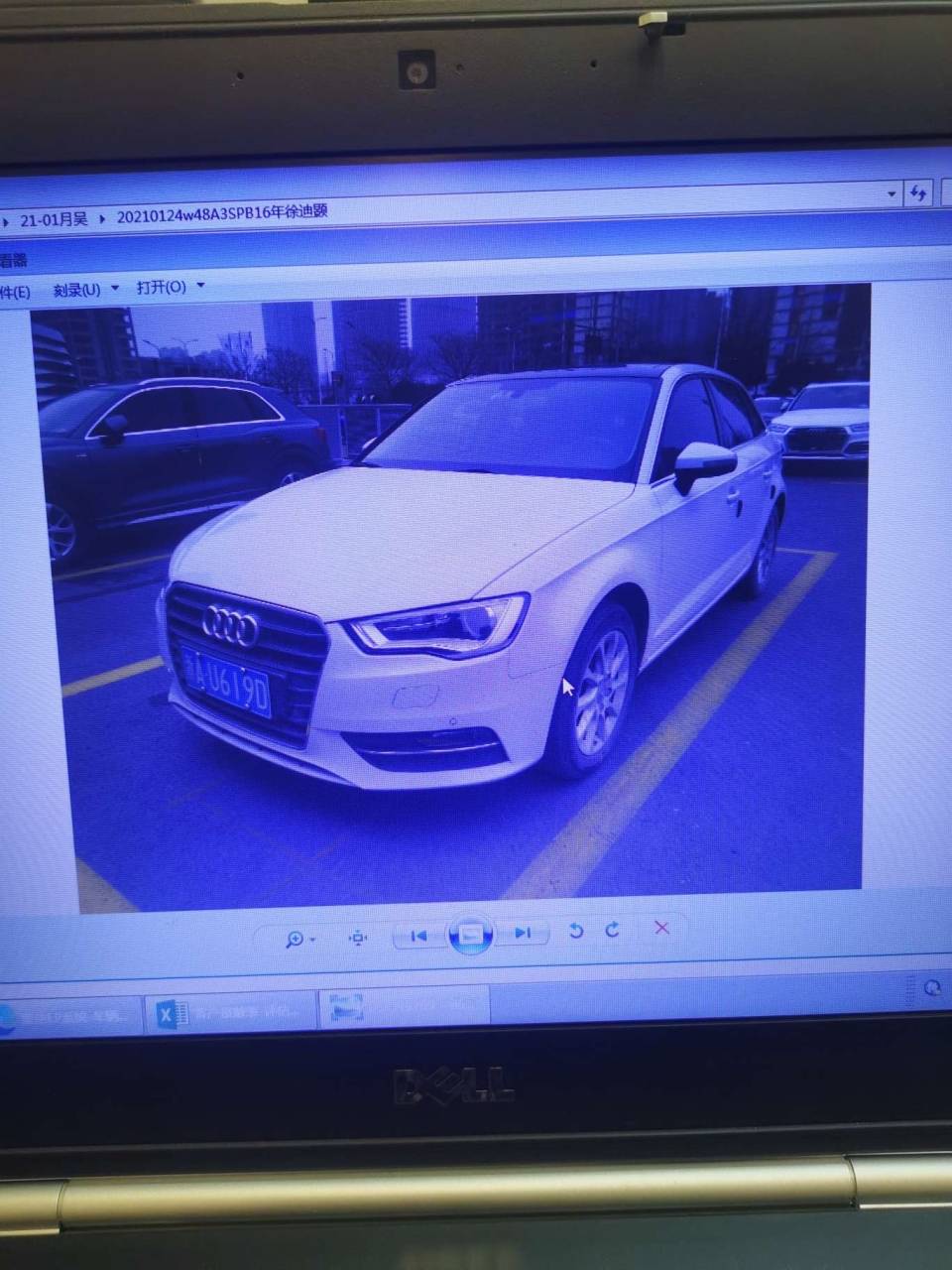Delete the photo with red X

(x=661, y=928)
